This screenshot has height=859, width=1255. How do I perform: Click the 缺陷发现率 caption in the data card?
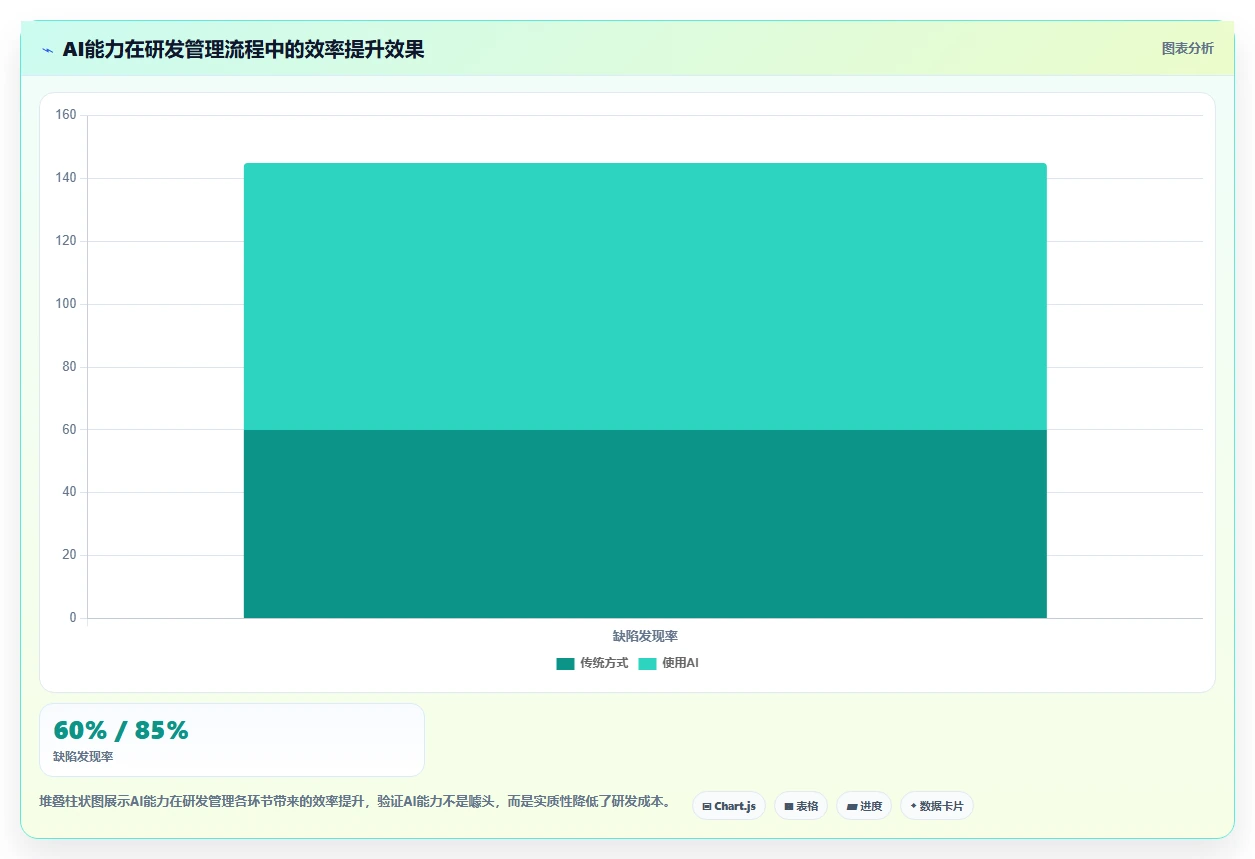(x=83, y=757)
